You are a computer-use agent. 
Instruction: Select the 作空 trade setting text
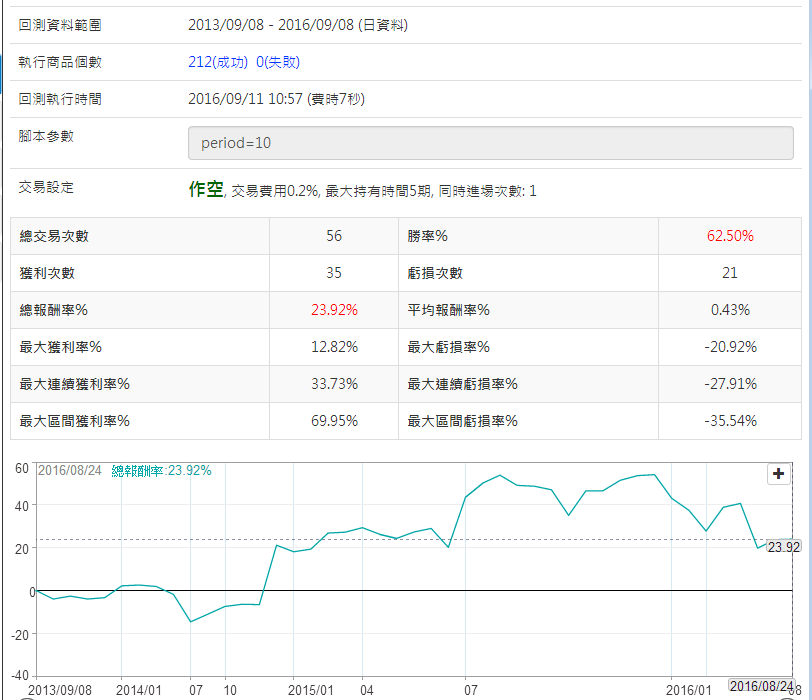pyautogui.click(x=206, y=189)
